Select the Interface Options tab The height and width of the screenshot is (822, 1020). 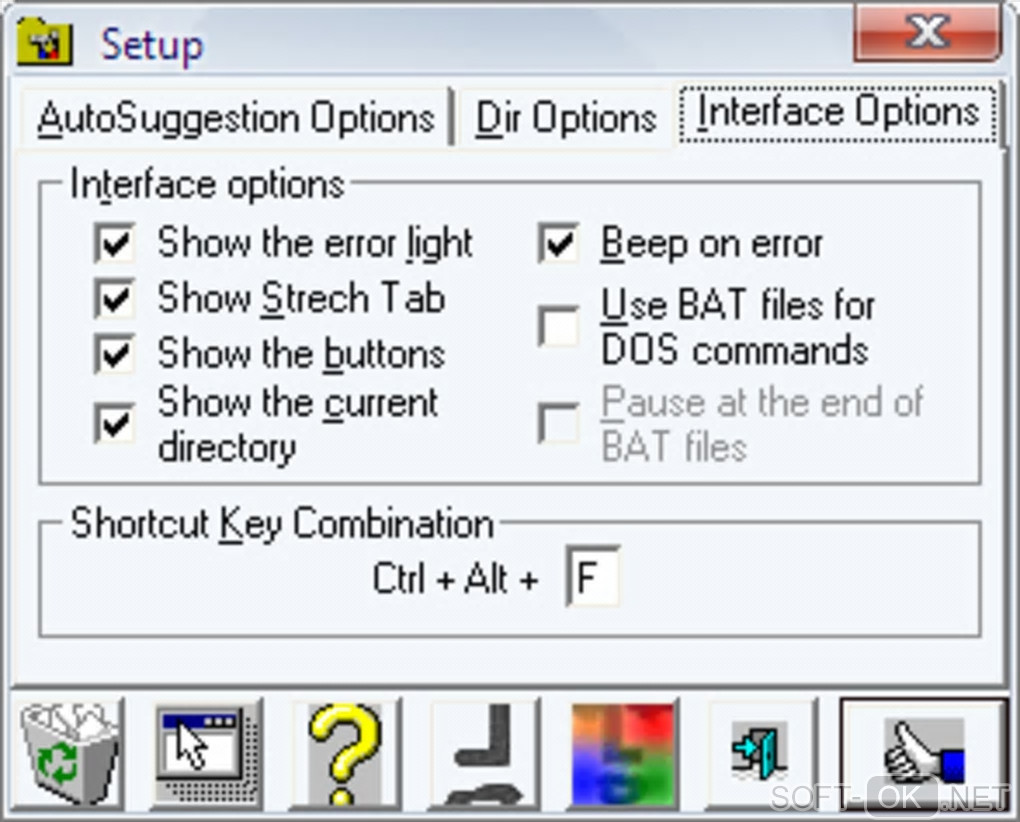click(837, 112)
